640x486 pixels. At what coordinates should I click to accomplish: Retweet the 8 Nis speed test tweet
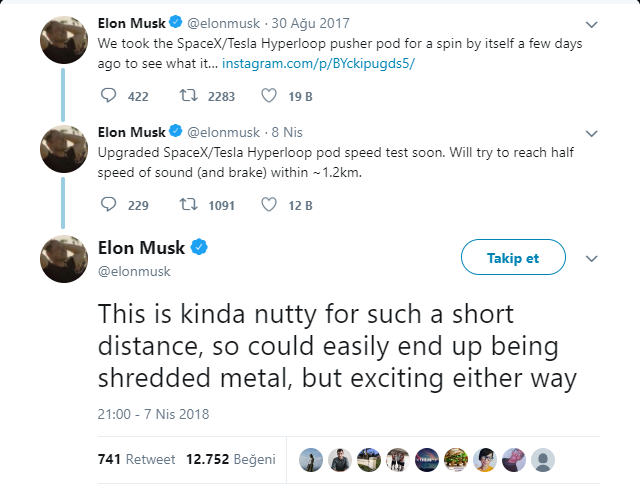pyautogui.click(x=187, y=205)
